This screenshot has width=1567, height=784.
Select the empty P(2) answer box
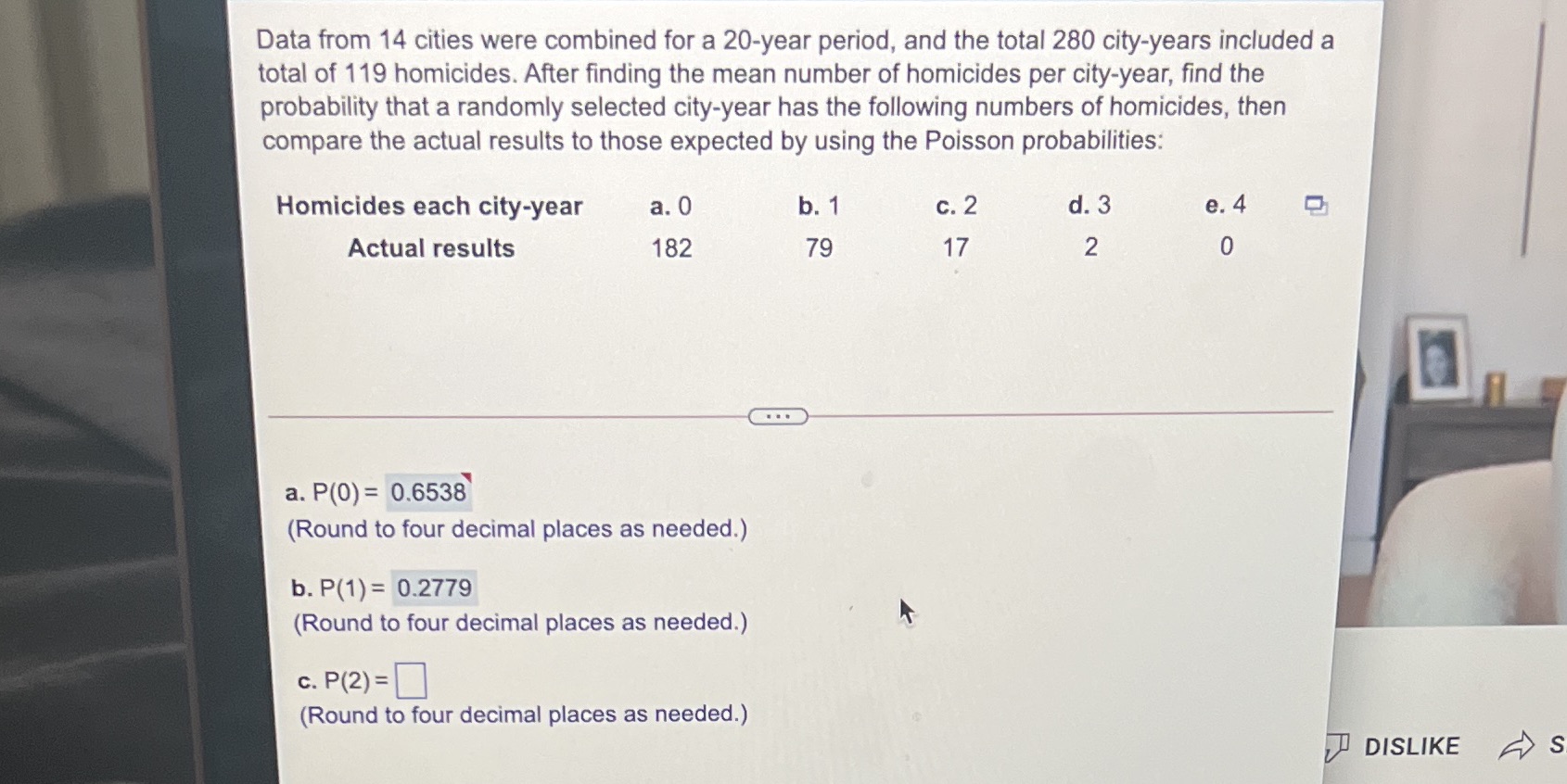412,681
